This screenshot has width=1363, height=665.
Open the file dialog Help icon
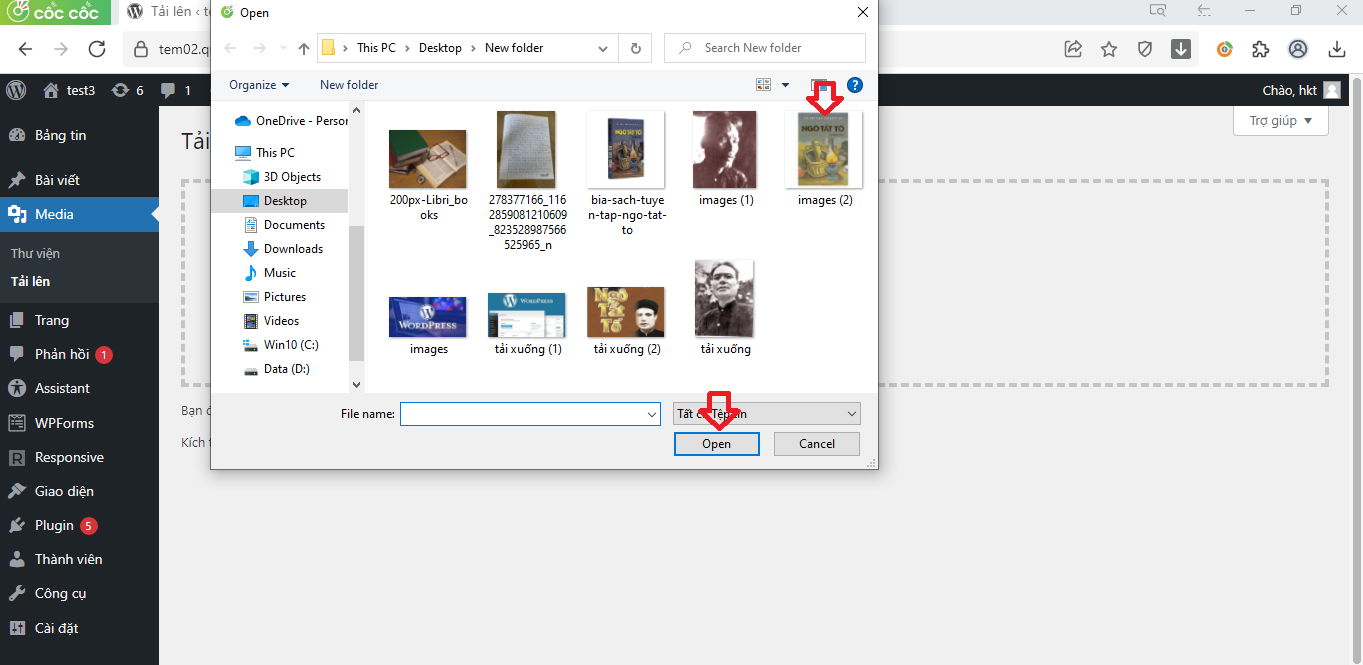point(855,85)
